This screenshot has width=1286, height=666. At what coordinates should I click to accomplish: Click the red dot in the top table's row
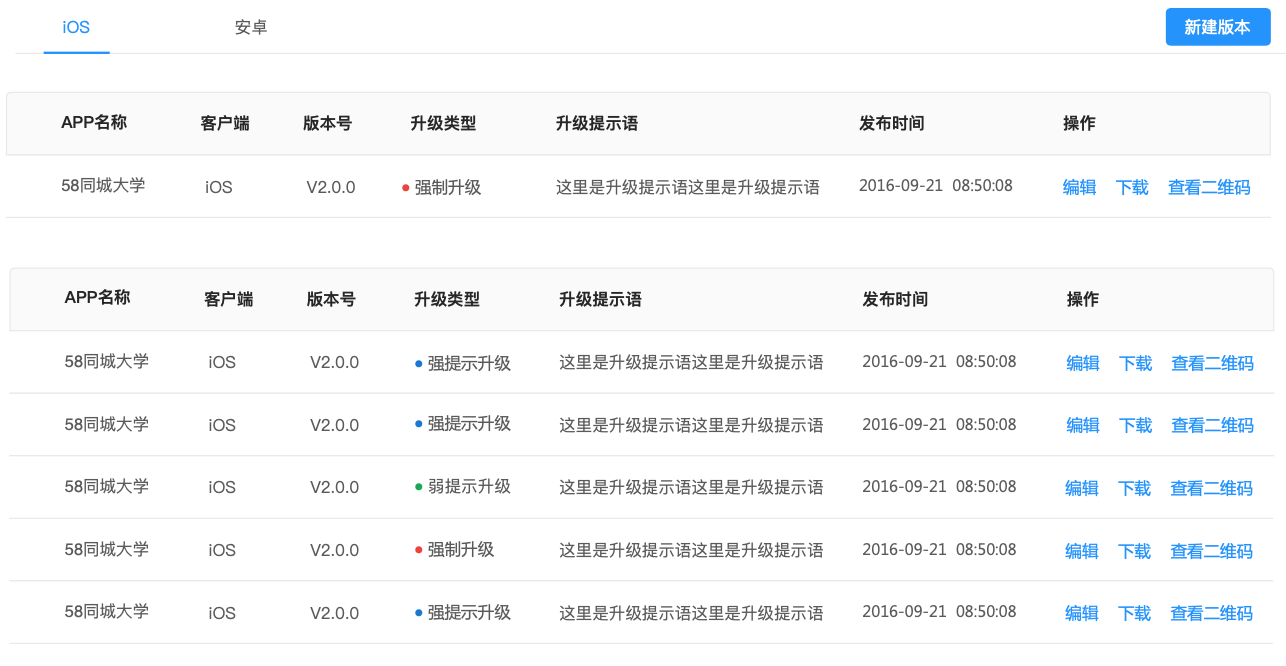(405, 187)
